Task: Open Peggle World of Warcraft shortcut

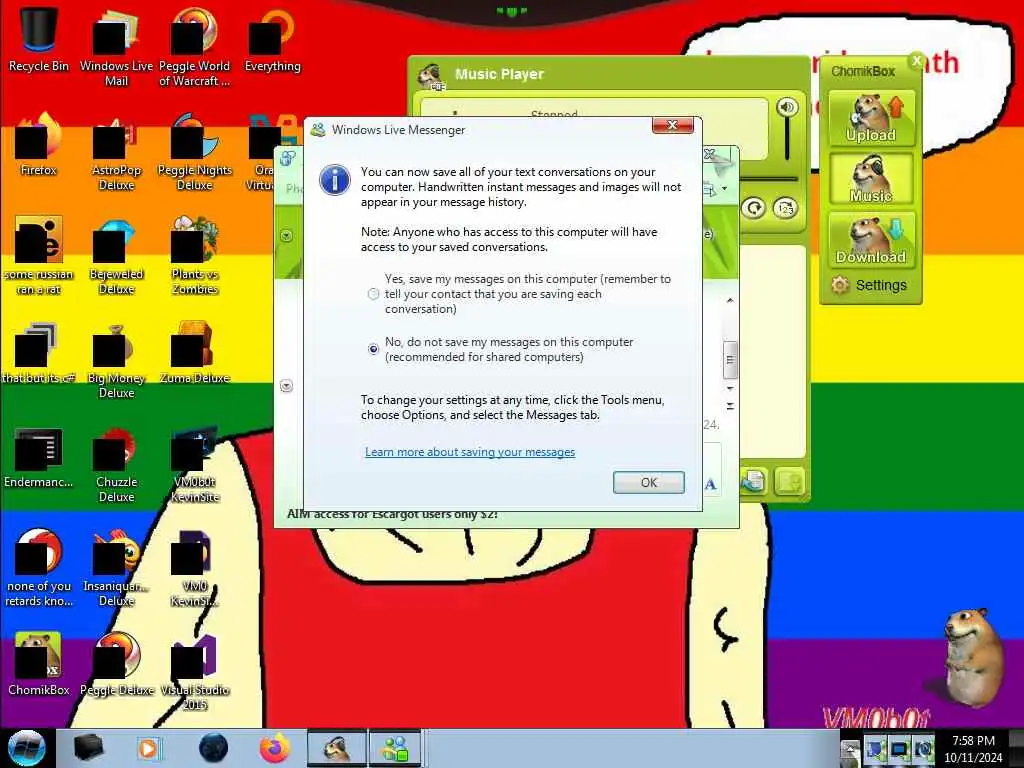Action: coord(194,46)
